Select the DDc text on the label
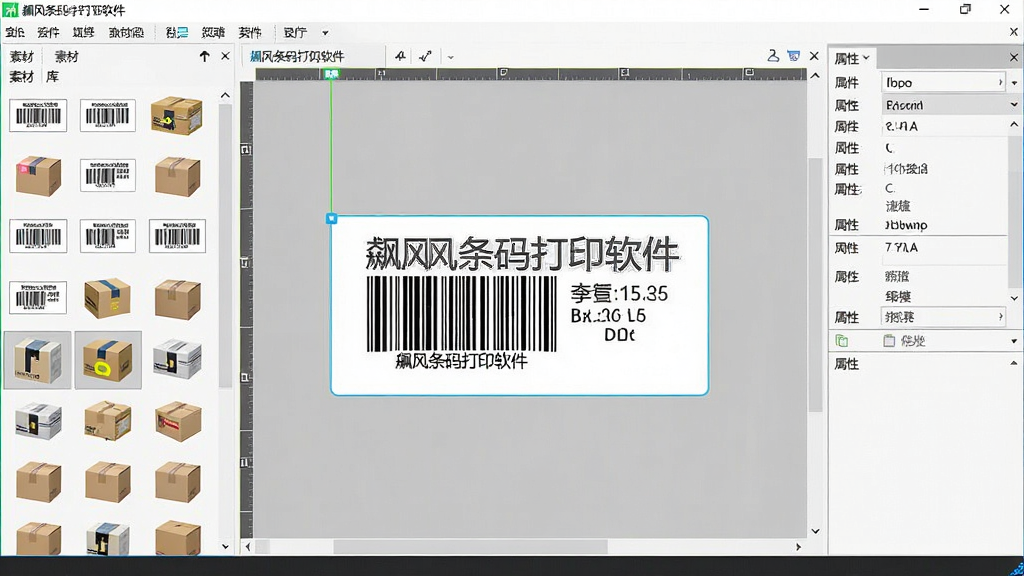Image resolution: width=1024 pixels, height=576 pixels. tap(619, 335)
